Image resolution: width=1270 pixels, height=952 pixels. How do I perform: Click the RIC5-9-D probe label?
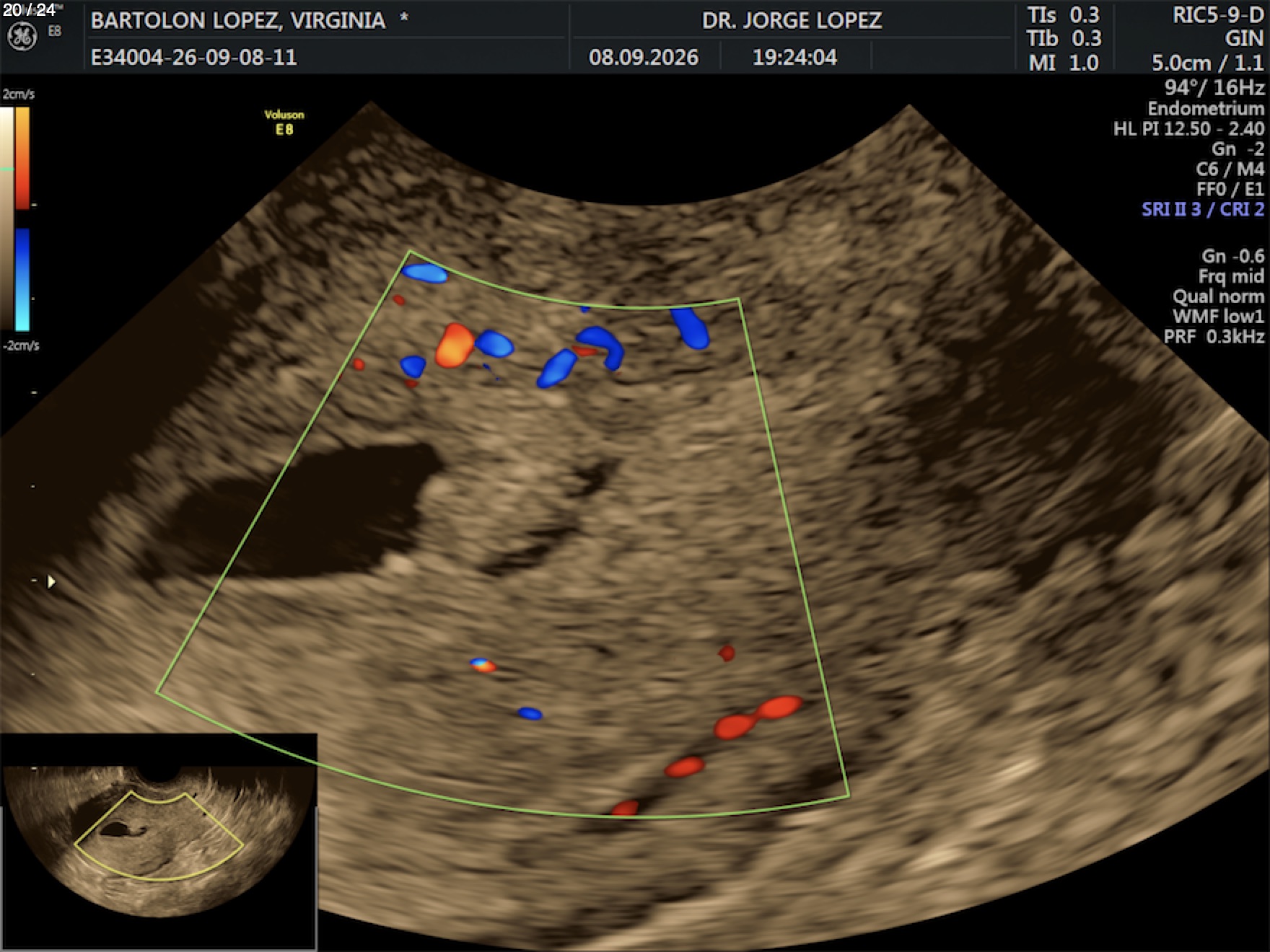[x=1218, y=15]
